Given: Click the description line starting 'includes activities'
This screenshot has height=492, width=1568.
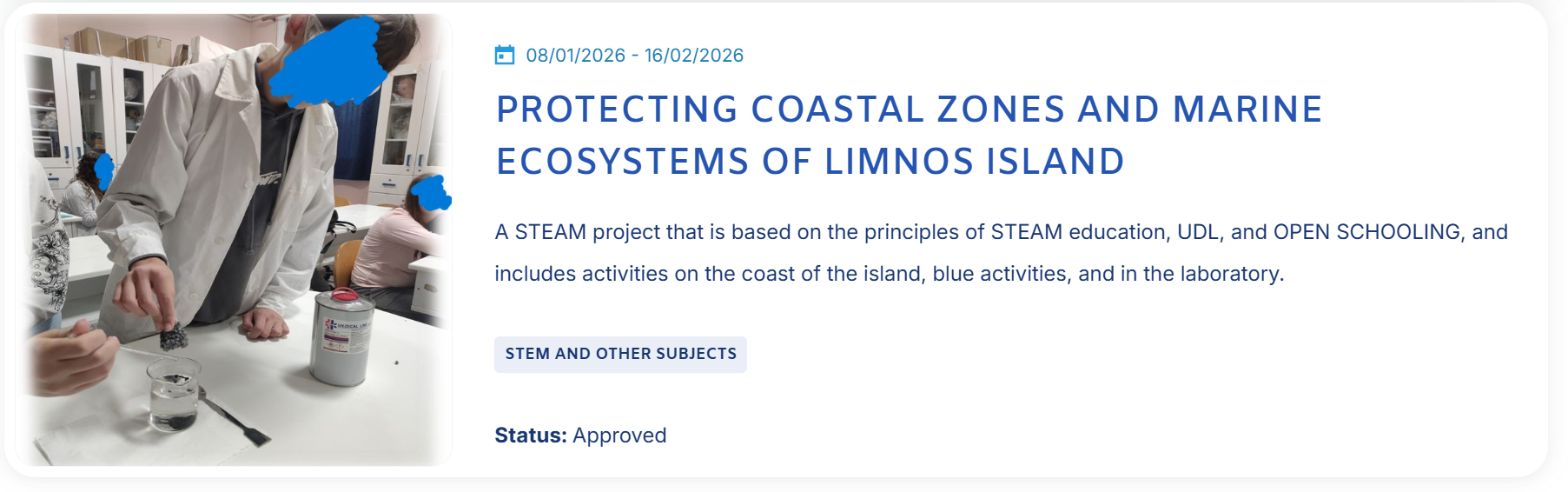Looking at the screenshot, I should click(x=889, y=274).
